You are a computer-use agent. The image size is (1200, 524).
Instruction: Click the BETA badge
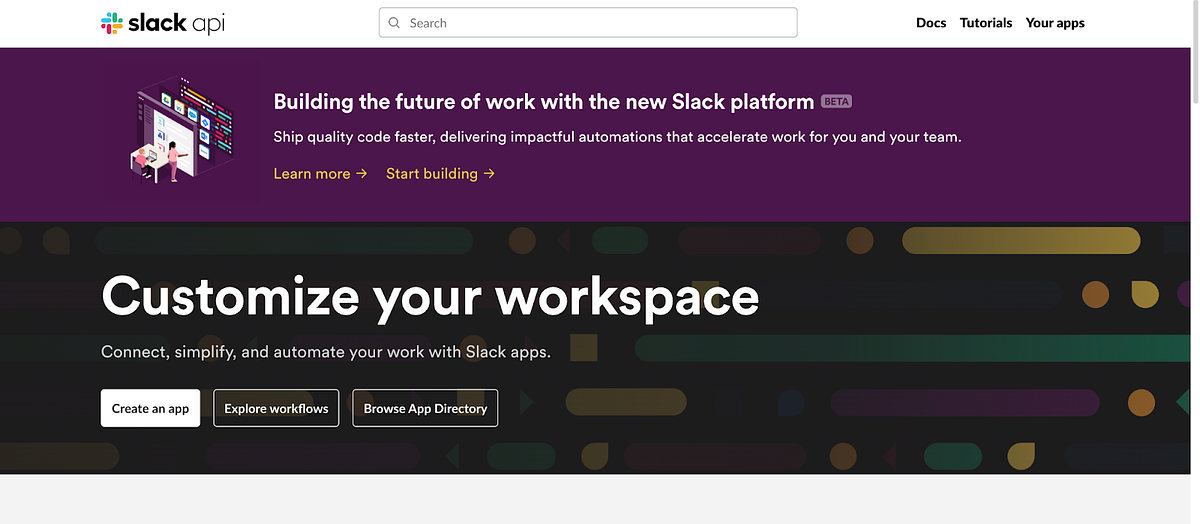(x=836, y=102)
